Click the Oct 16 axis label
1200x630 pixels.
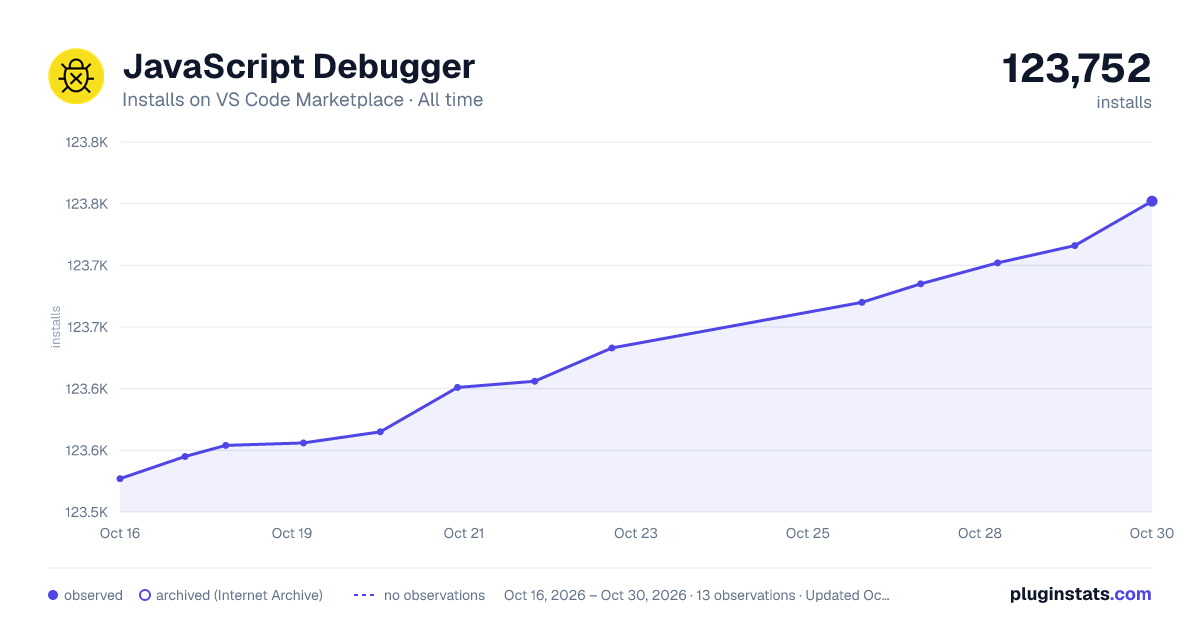pos(120,533)
